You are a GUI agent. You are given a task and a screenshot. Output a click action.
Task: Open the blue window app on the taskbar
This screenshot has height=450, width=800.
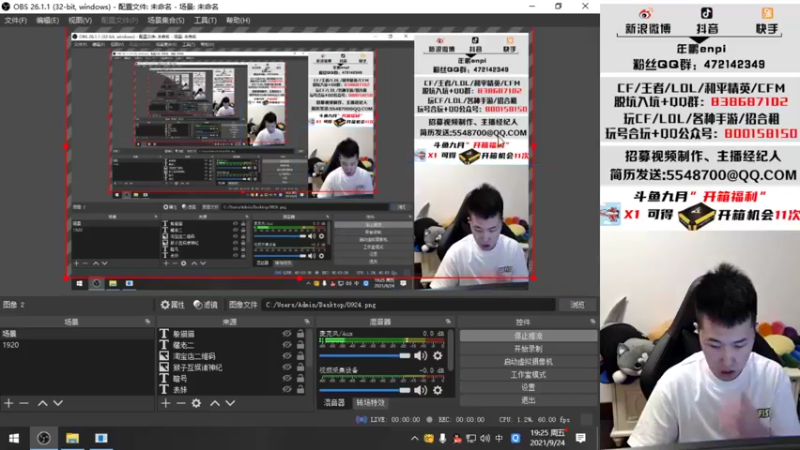click(101, 438)
